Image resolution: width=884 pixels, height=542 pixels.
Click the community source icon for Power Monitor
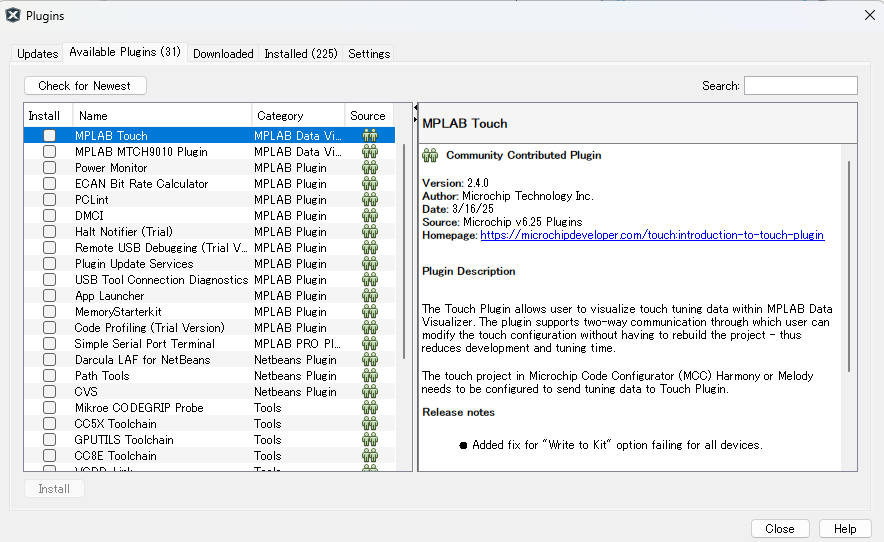point(370,168)
